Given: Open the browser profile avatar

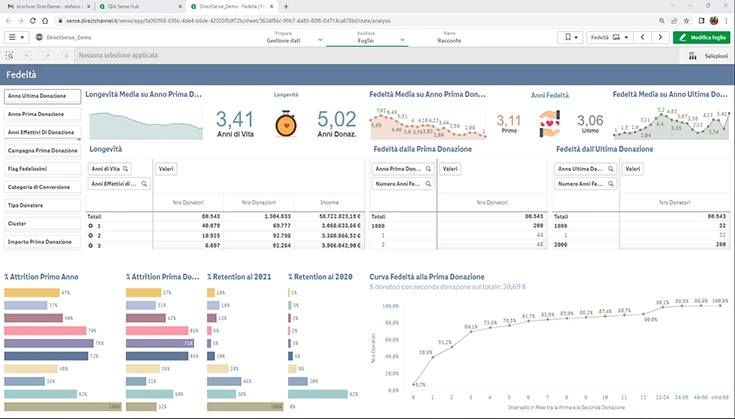Looking at the screenshot, I should tap(714, 21).
